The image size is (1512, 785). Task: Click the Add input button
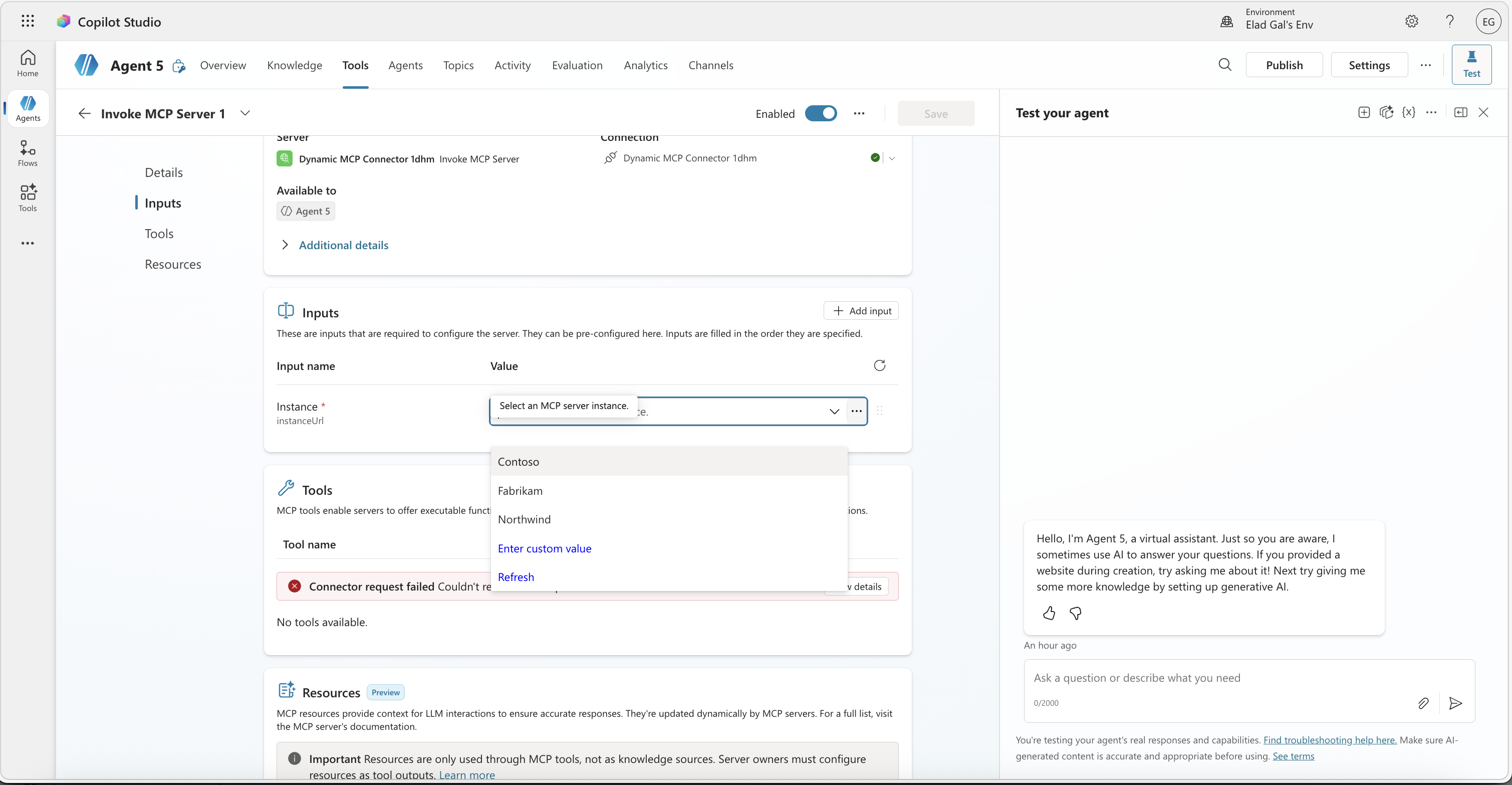861,311
